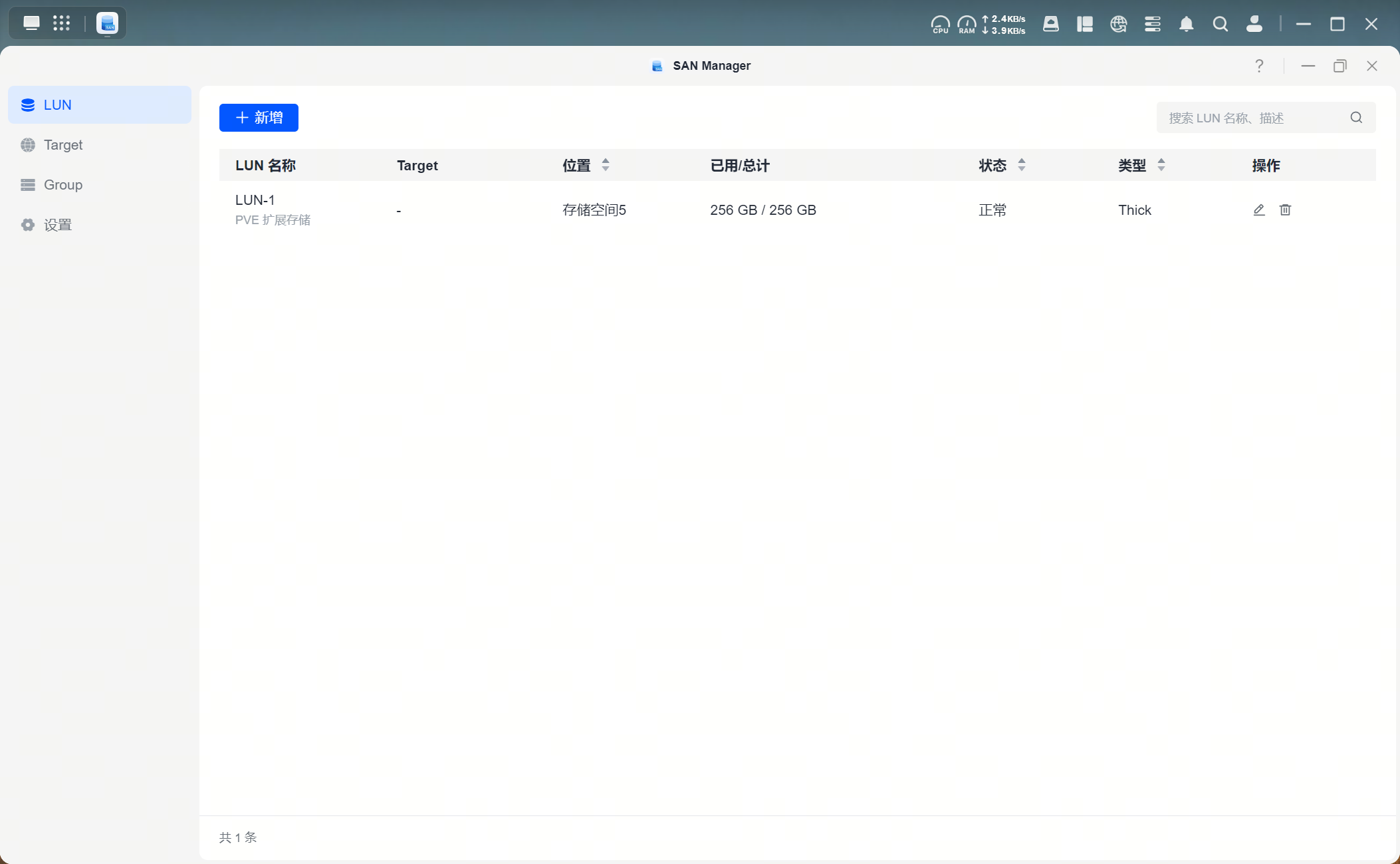The width and height of the screenshot is (1400, 864).
Task: Click the CPU usage monitor icon
Action: point(940,25)
